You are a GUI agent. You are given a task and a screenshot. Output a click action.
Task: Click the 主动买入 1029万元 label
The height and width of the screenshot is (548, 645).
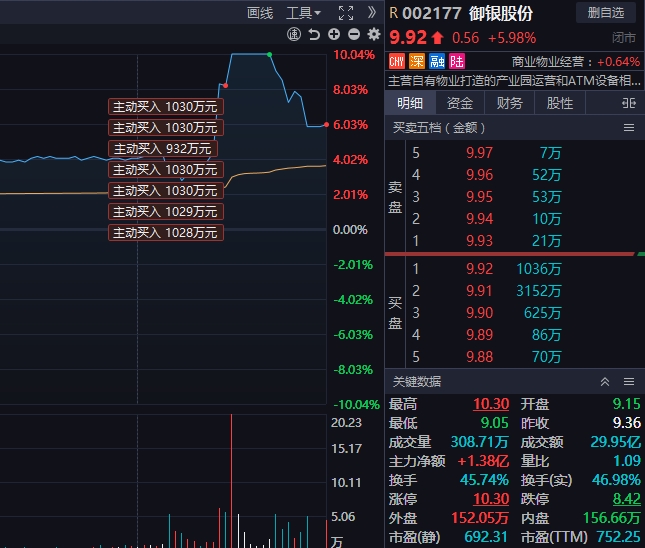[166, 211]
